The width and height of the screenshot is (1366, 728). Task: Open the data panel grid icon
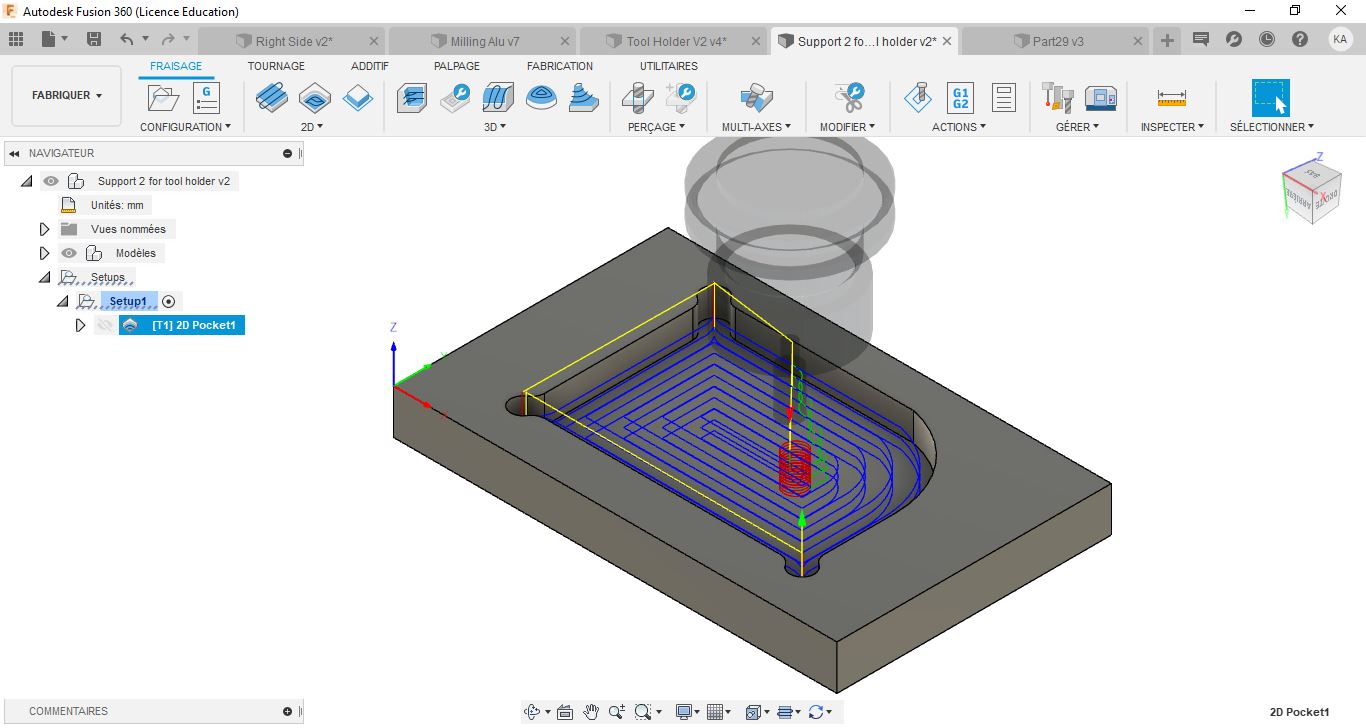[16, 39]
